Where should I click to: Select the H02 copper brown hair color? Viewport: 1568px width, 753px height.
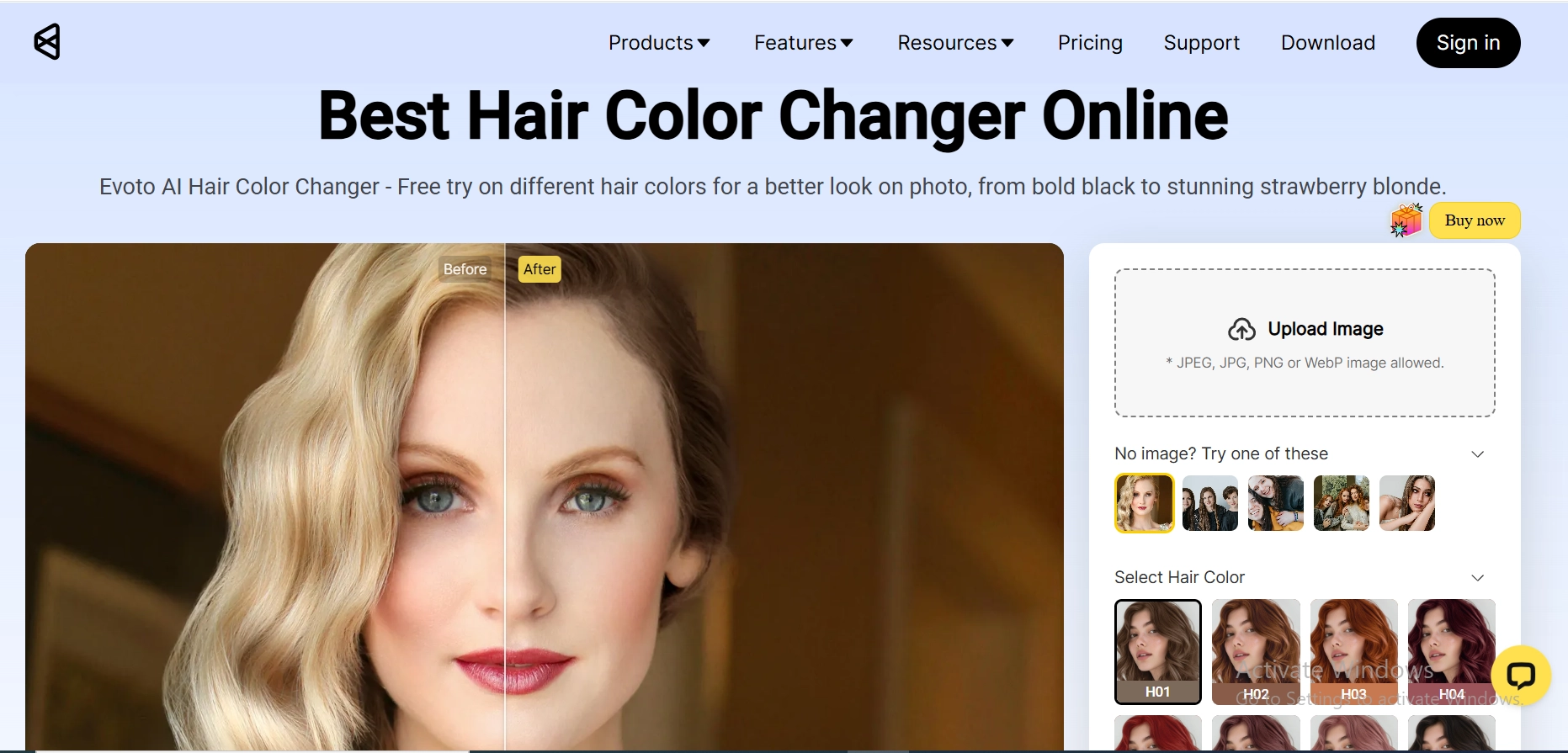(x=1256, y=651)
